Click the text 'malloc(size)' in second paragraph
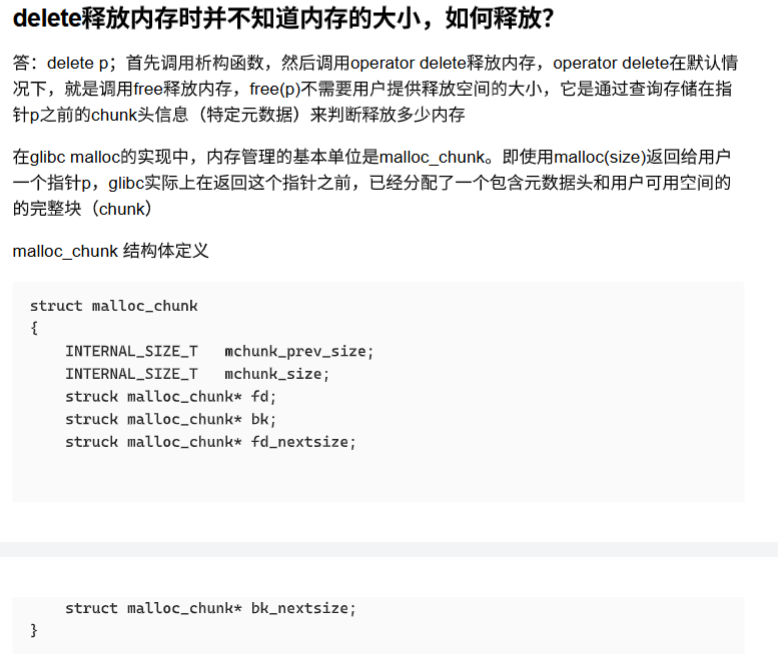The image size is (778, 654). click(599, 157)
